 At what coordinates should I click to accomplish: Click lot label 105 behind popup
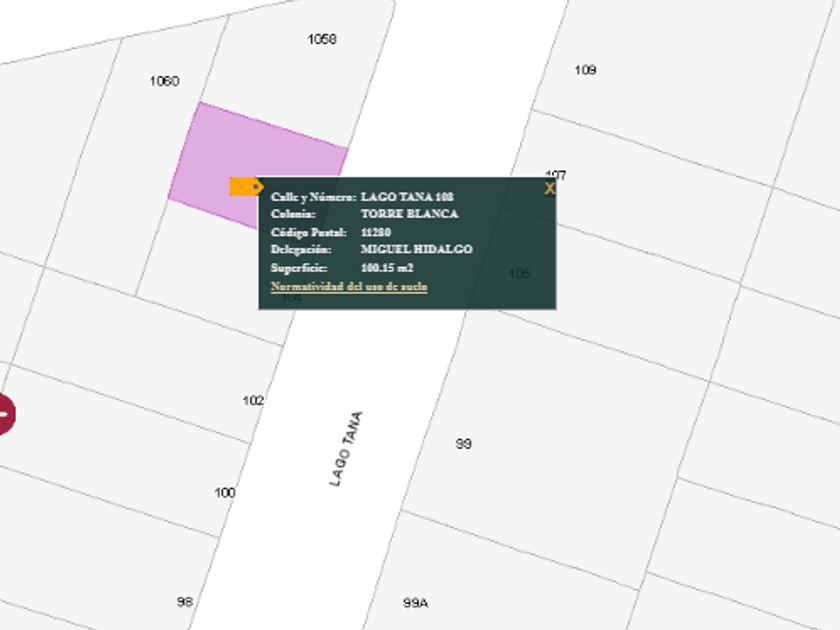coord(519,274)
